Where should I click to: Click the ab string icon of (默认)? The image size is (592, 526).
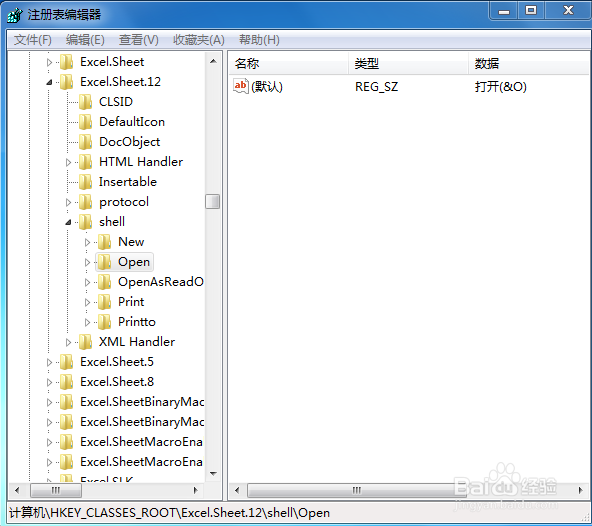(x=241, y=86)
